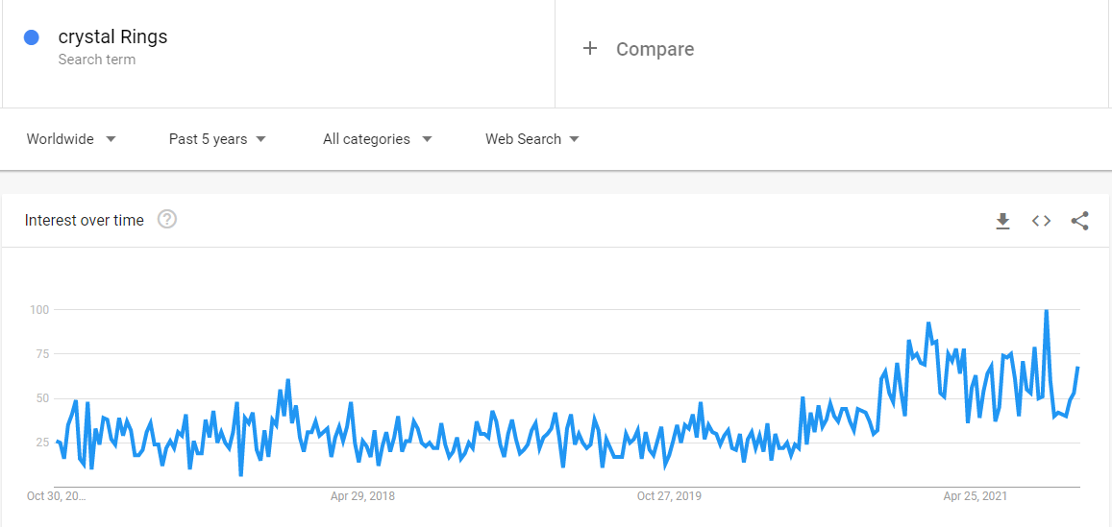The image size is (1112, 527).
Task: Share the interest over time chart
Action: tap(1079, 221)
